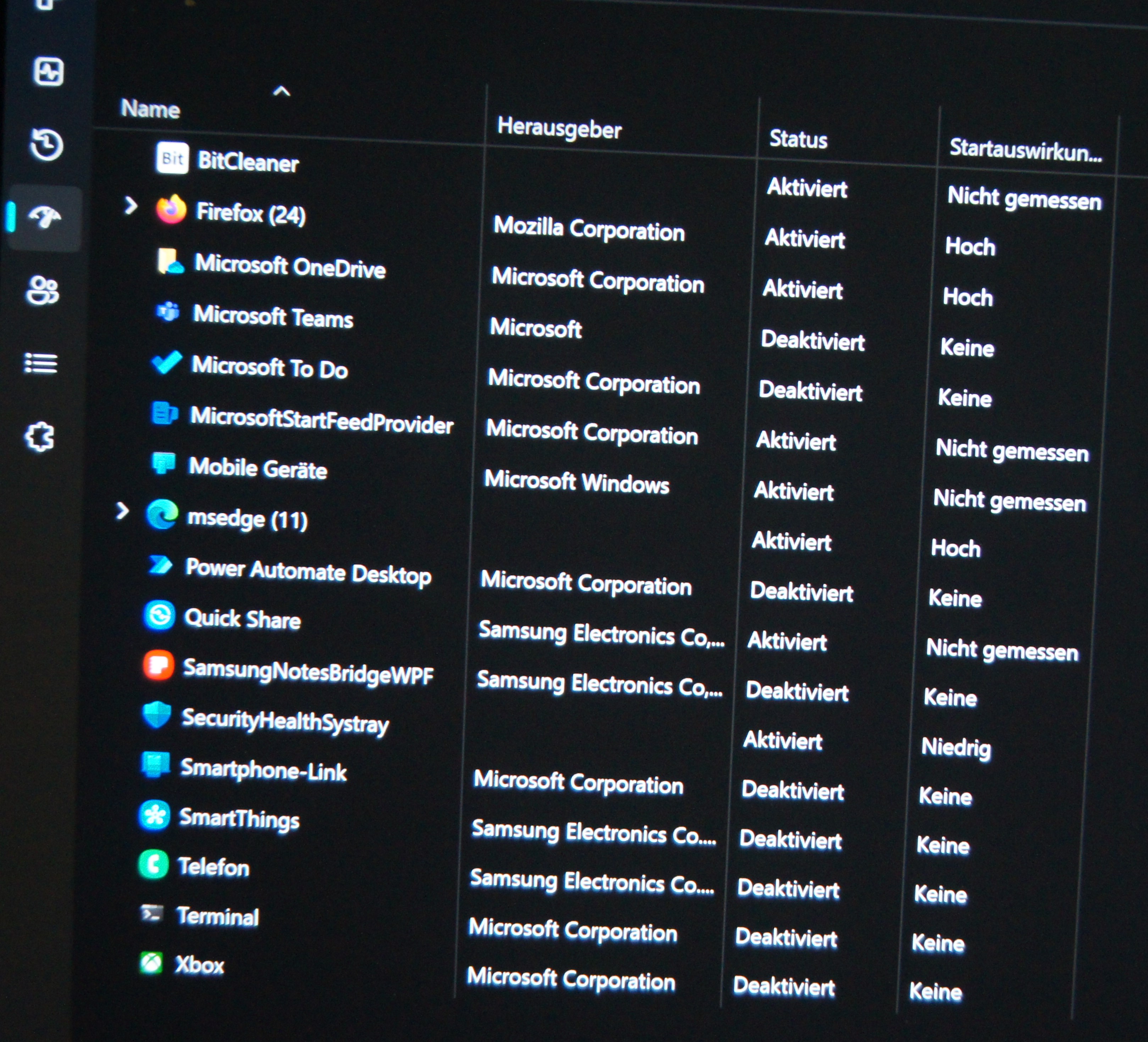The width and height of the screenshot is (1148, 1042).
Task: Click the Firefox app icon
Action: tap(171, 209)
